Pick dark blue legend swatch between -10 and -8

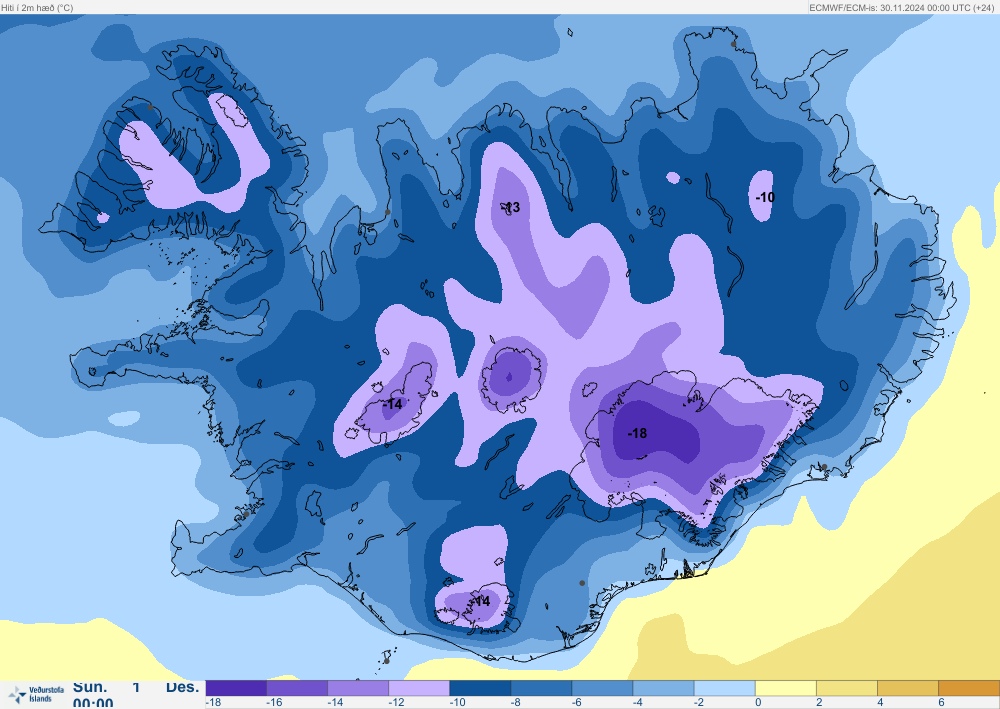pos(480,688)
